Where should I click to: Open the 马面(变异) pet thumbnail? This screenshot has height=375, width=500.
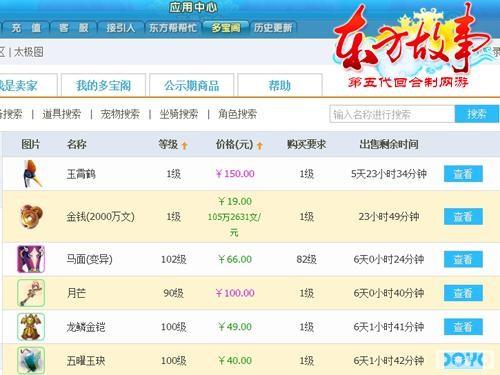(x=31, y=259)
